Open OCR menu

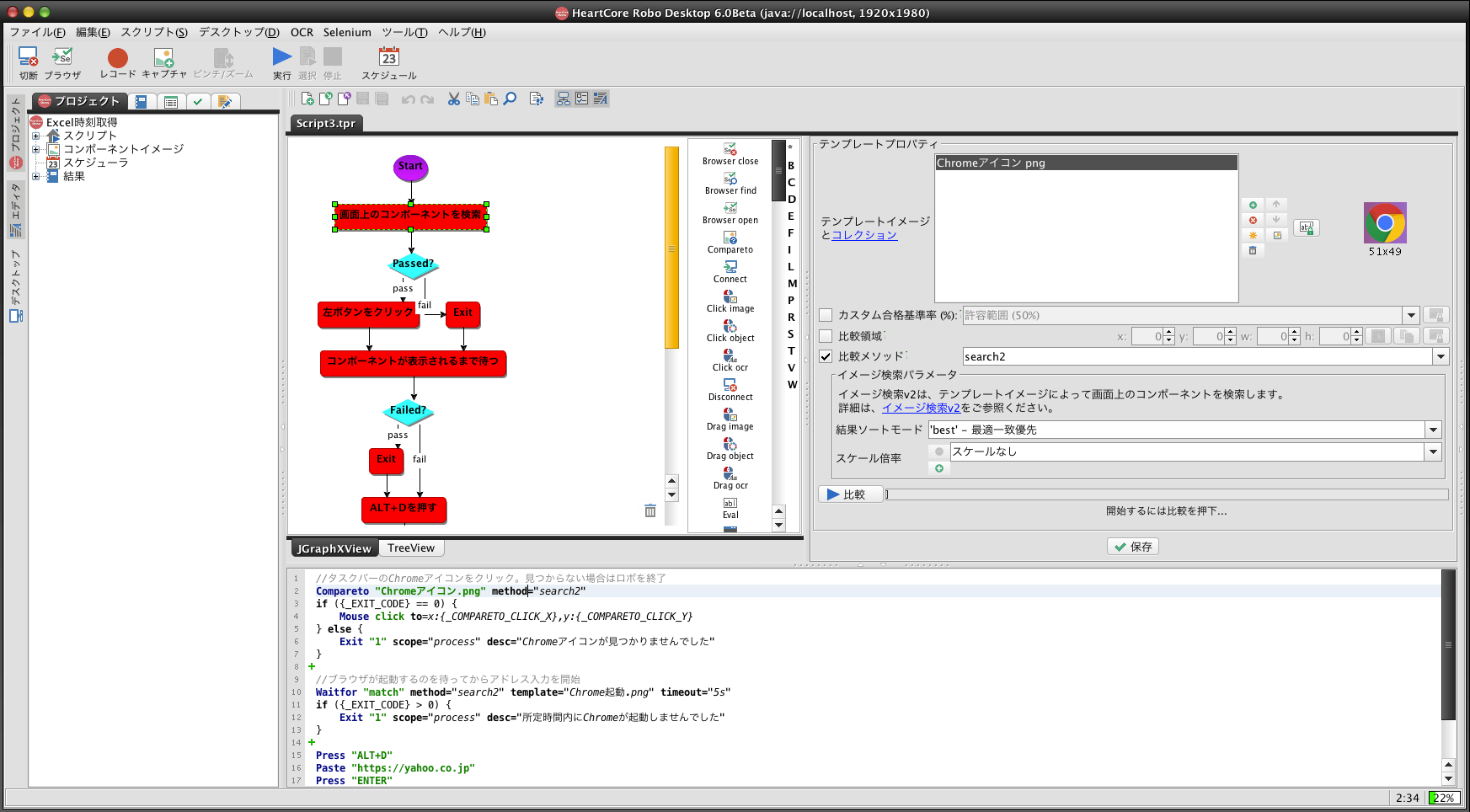302,32
